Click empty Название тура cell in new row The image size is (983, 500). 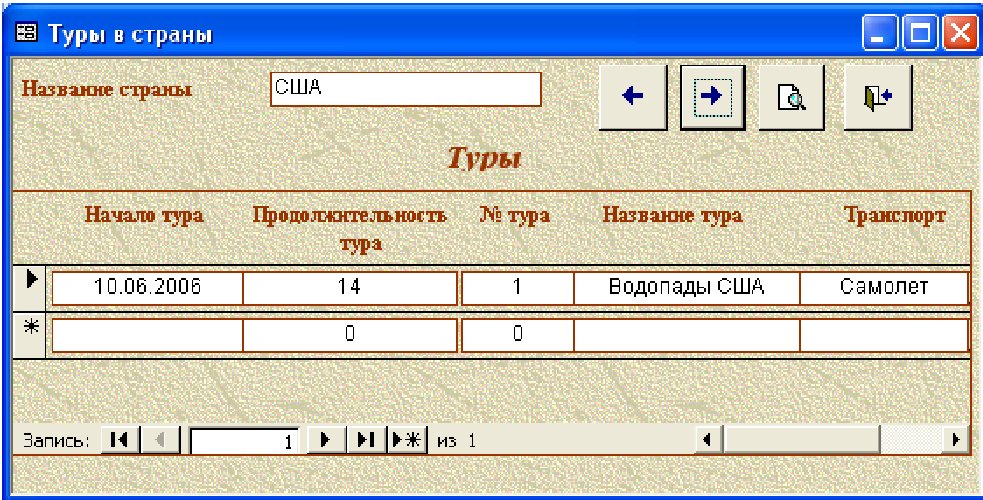pyautogui.click(x=686, y=335)
